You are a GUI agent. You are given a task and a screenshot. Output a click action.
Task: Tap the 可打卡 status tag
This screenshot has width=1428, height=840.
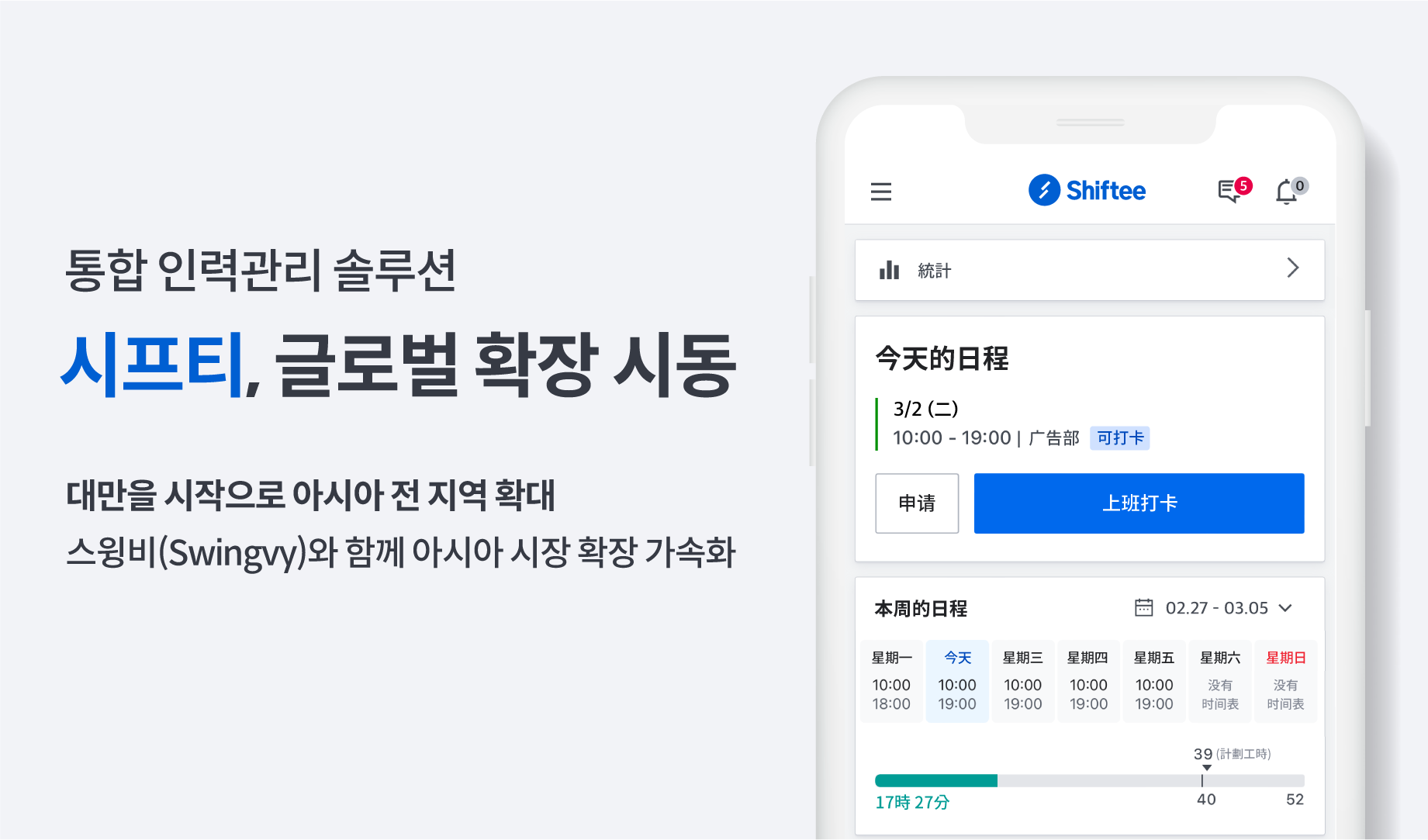pyautogui.click(x=1119, y=438)
